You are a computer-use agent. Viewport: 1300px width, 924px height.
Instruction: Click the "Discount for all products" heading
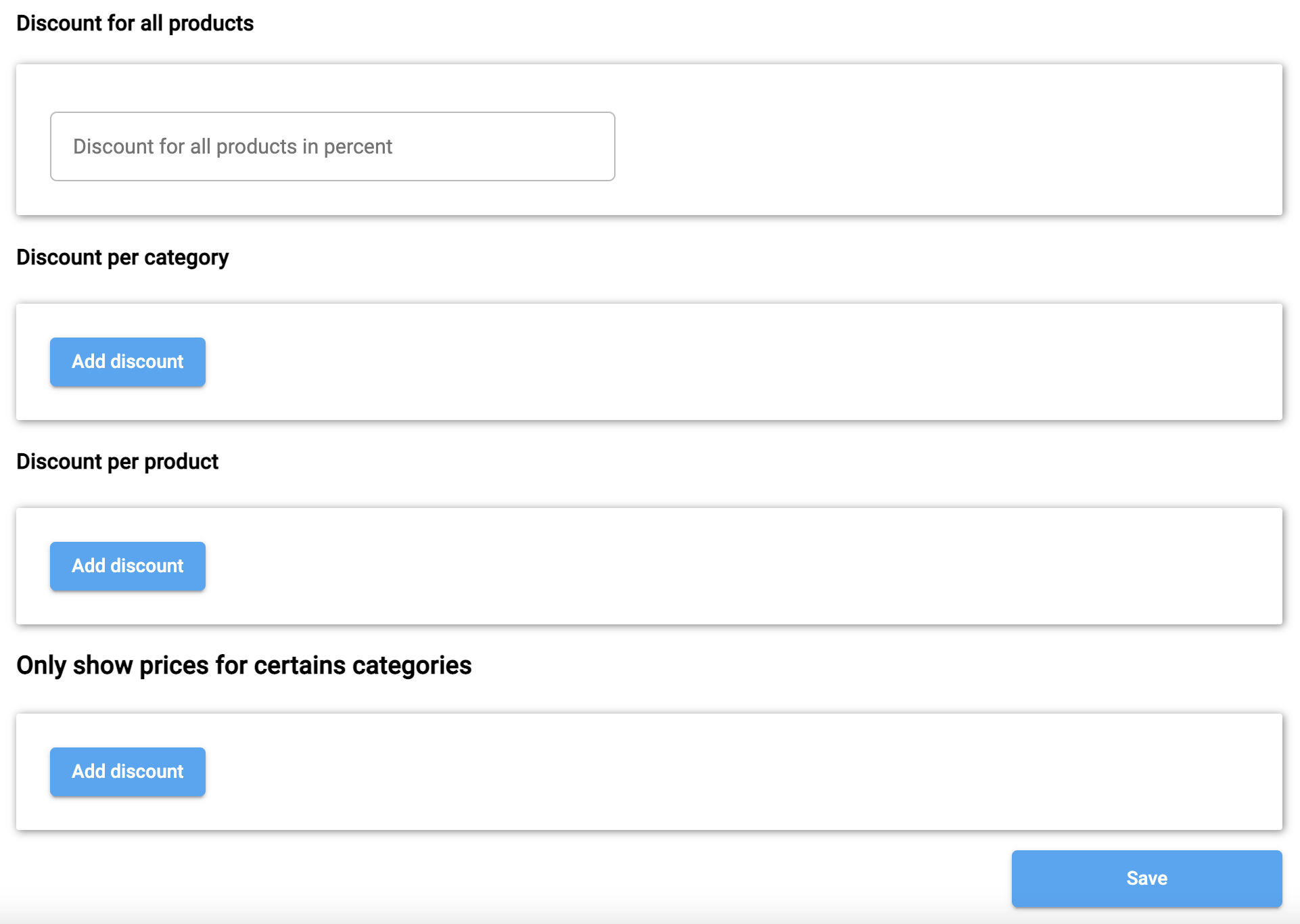pos(135,23)
